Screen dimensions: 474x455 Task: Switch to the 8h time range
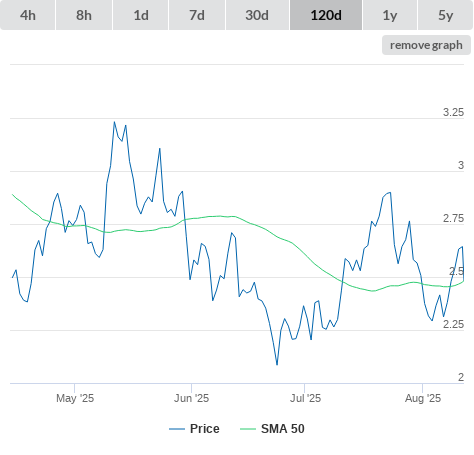point(84,15)
